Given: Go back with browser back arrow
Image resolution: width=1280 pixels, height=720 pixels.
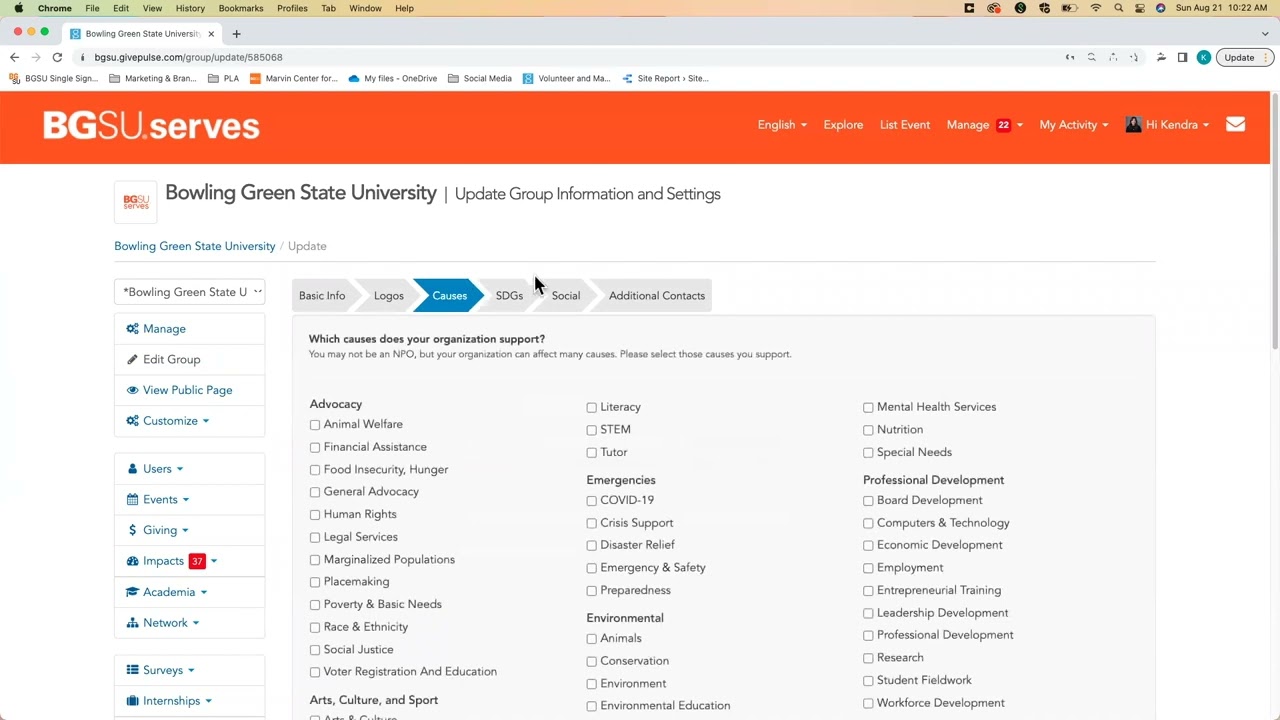Looking at the screenshot, I should (14, 57).
